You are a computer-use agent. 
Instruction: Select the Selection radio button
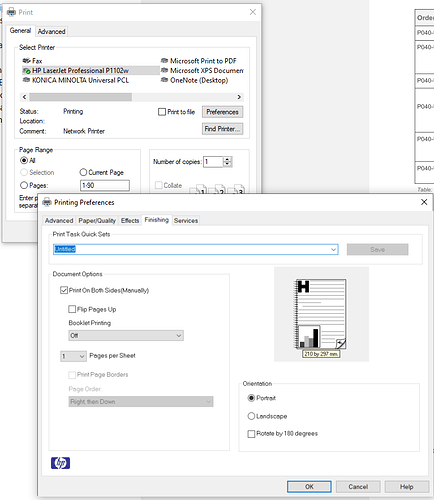pos(24,172)
